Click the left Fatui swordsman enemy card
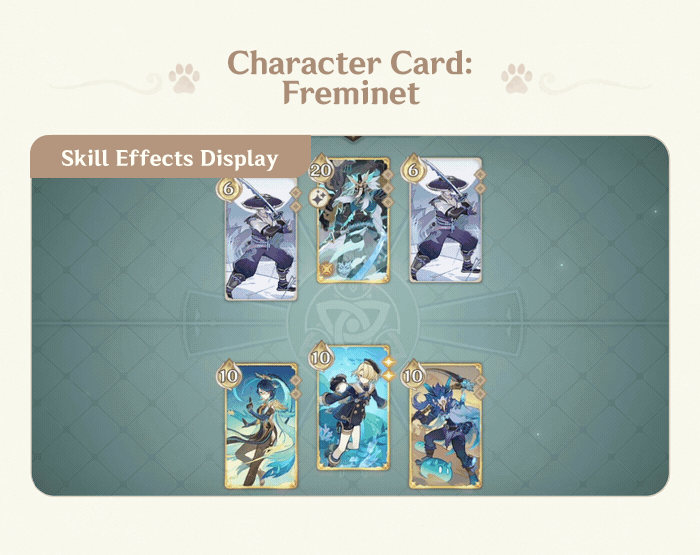This screenshot has height=555, width=700. coord(261,239)
